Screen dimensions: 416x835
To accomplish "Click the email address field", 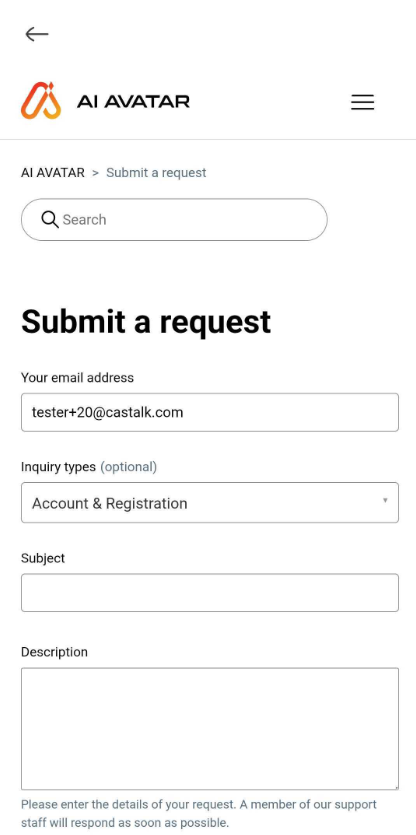I will click(210, 412).
